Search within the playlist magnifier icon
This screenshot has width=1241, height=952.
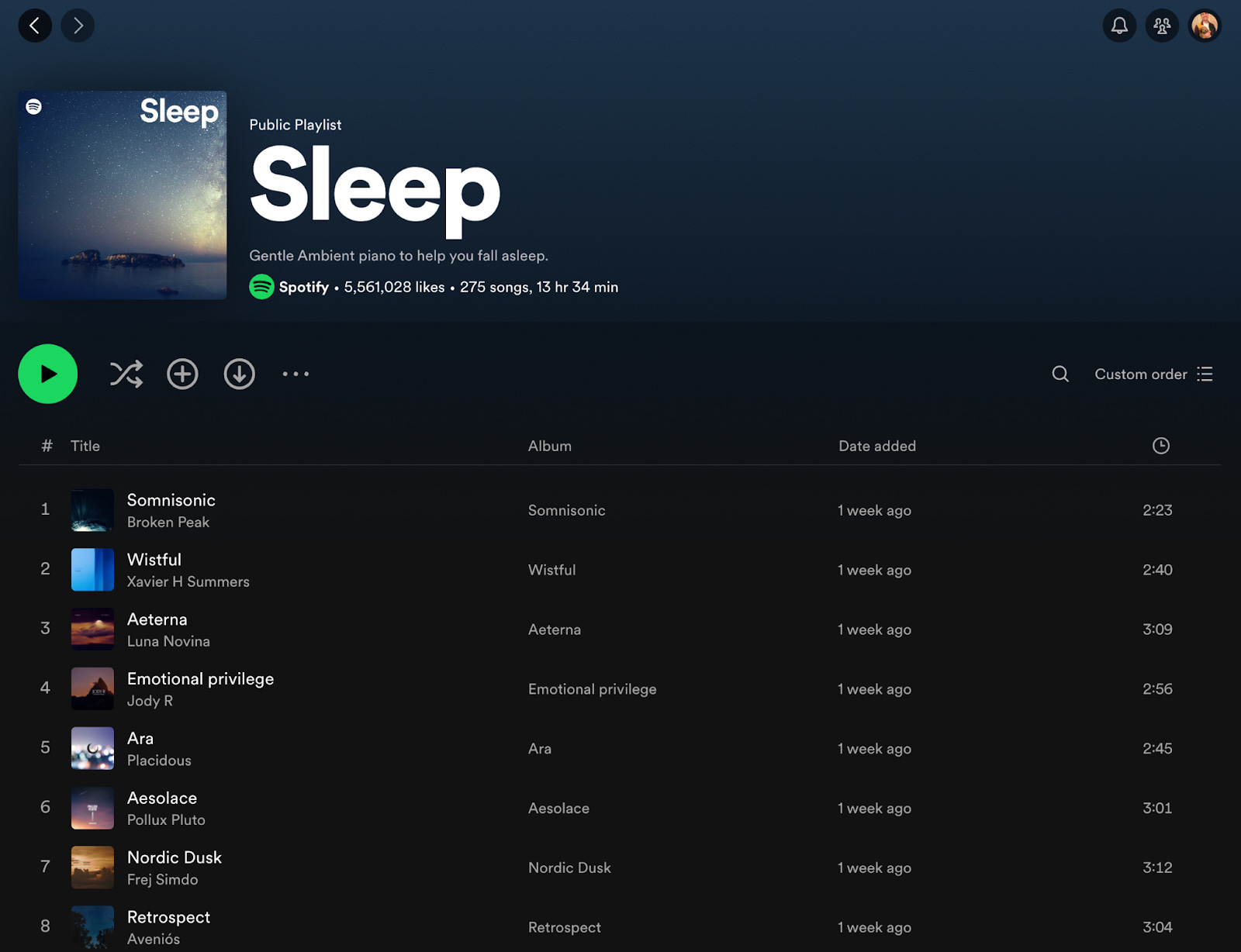coord(1060,374)
